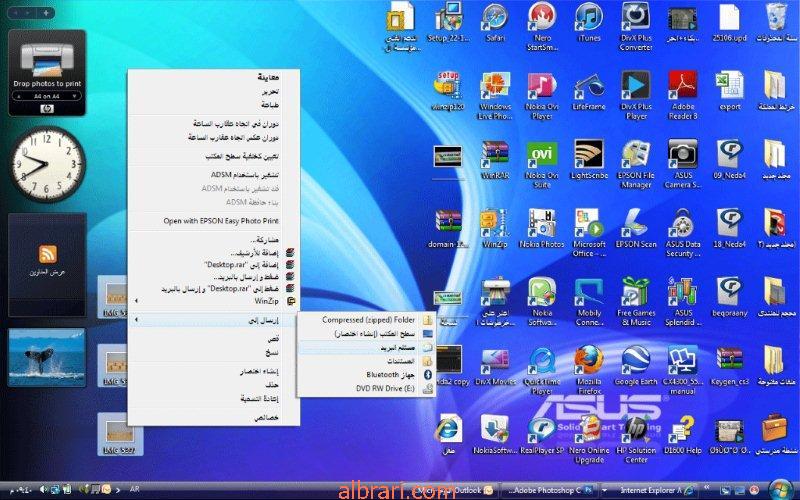Viewport: 800px width, 500px height.
Task: Open the CX4300 manual icon
Action: point(683,369)
